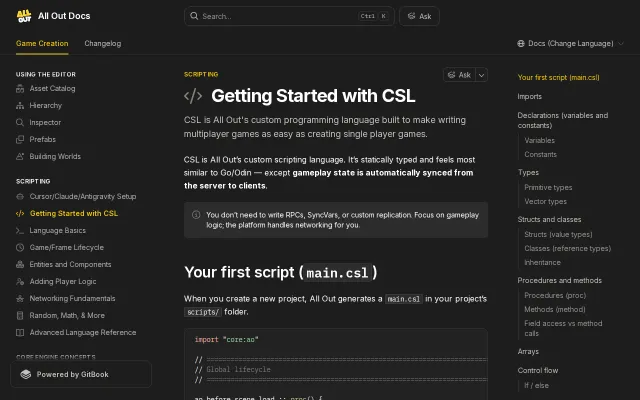The image size is (640, 400).
Task: Go to Constants in page outline
Action: pyautogui.click(x=540, y=154)
